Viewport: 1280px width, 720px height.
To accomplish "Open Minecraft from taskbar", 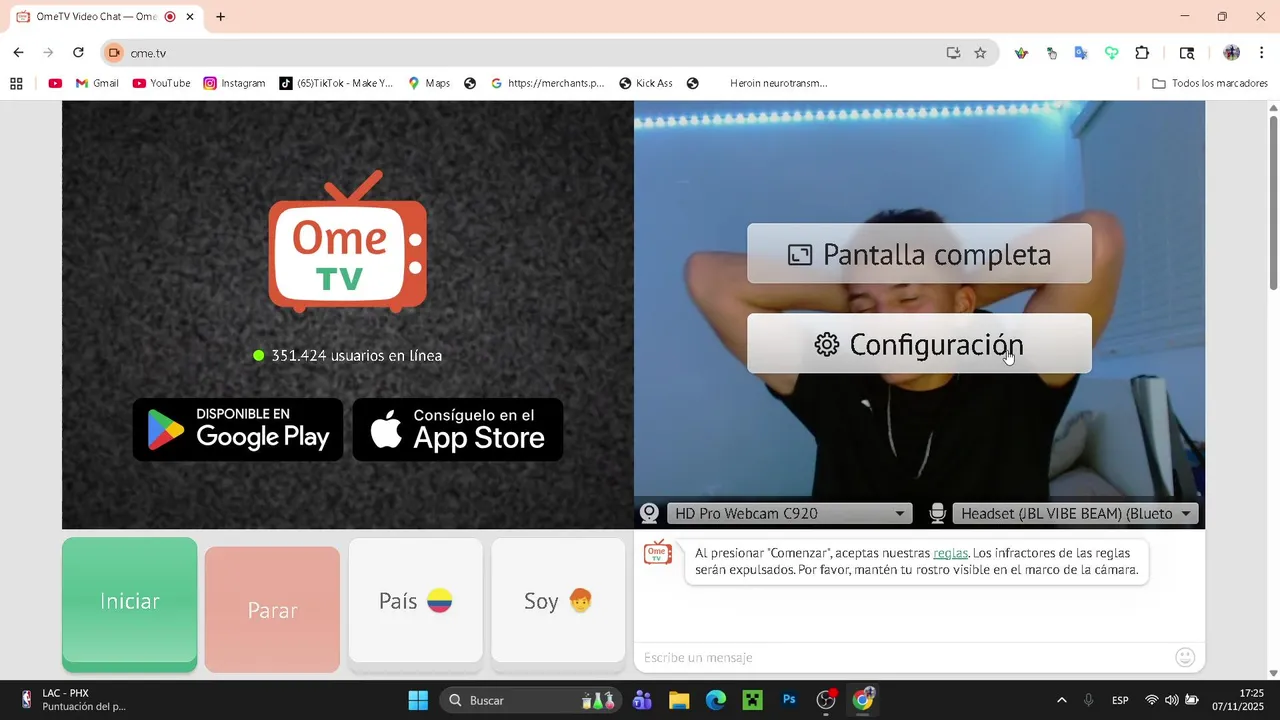I will click(x=752, y=700).
